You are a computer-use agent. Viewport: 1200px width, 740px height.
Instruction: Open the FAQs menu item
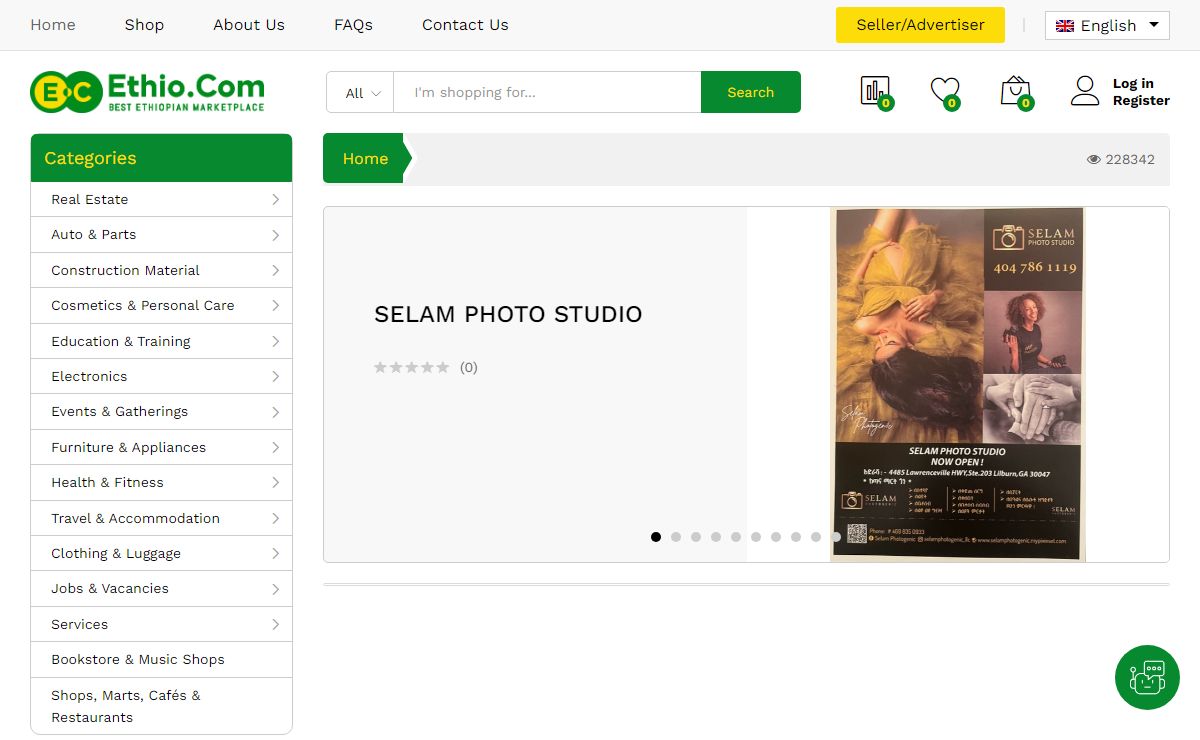point(353,25)
